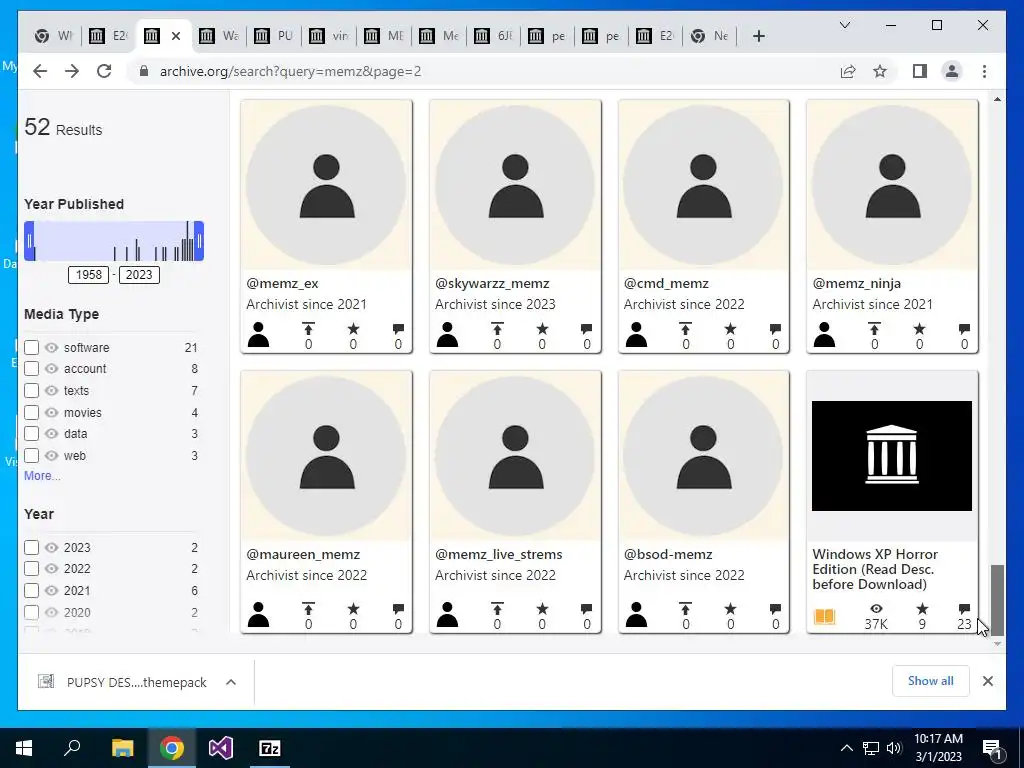Click Show all downloads button
Viewport: 1024px width, 768px height.
coord(931,680)
